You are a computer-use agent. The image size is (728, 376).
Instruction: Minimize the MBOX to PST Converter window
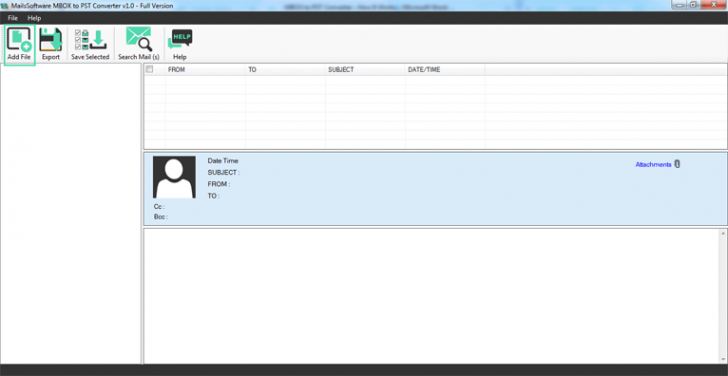coord(679,5)
